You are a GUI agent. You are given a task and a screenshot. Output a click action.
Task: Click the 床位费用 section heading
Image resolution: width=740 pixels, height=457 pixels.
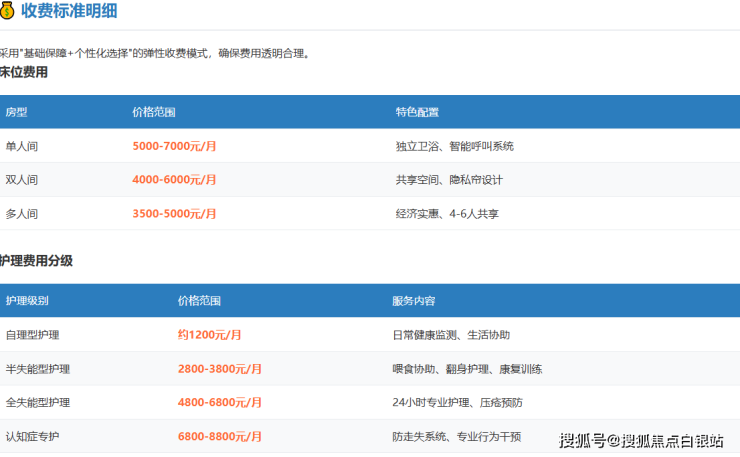24,73
